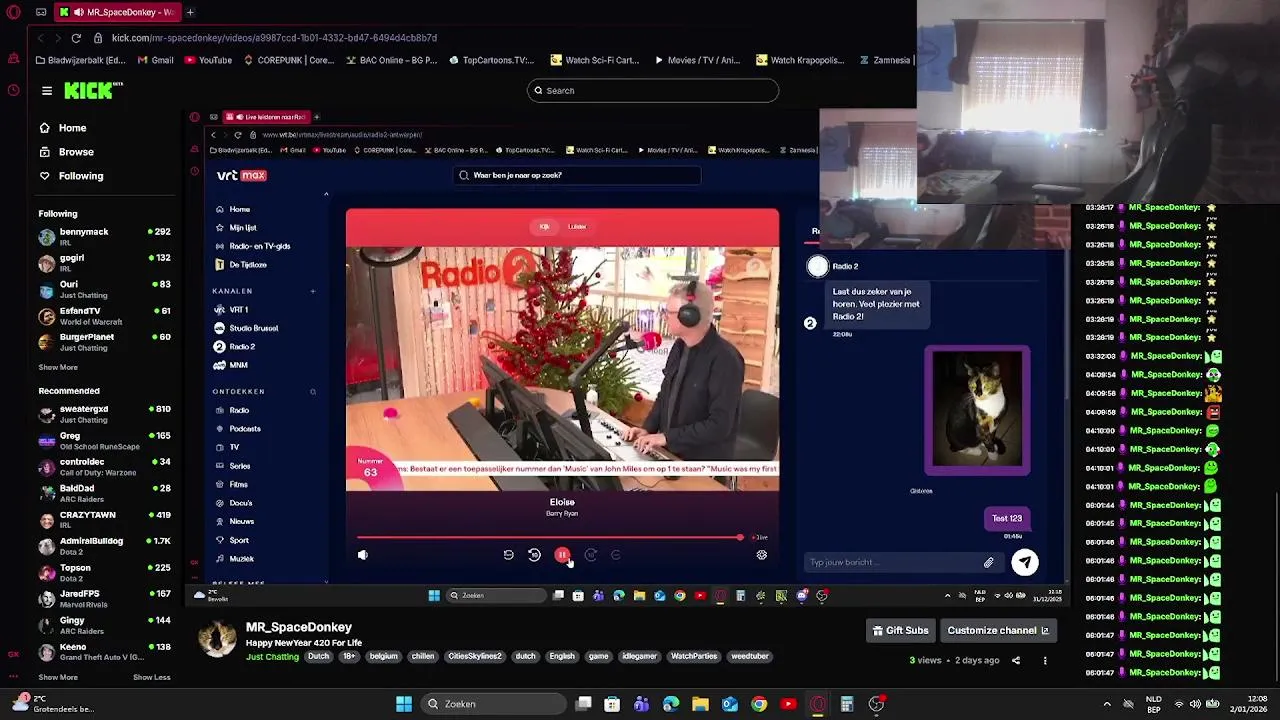Show more recommended channels
The width and height of the screenshot is (1280, 720).
point(58,677)
